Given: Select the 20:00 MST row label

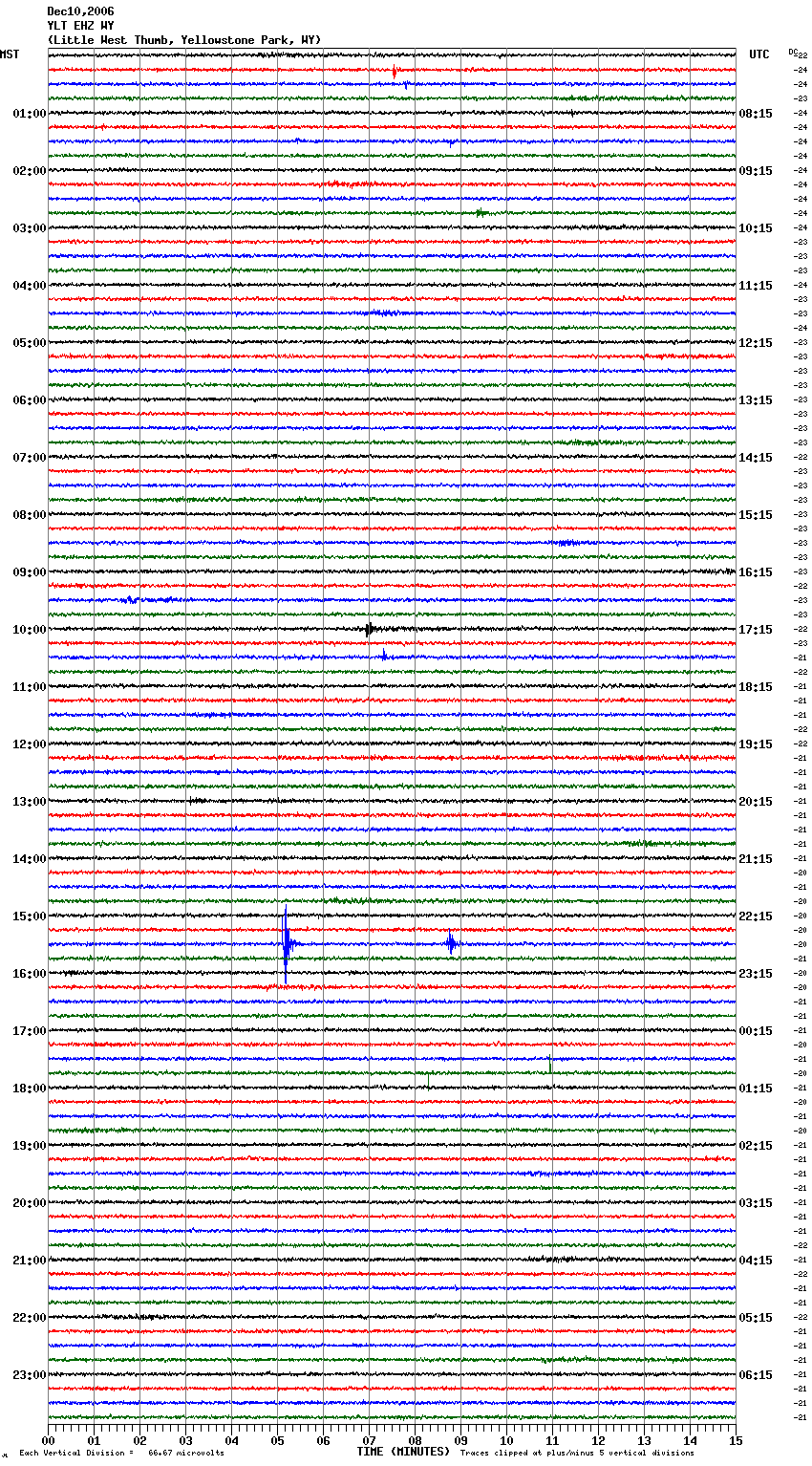Looking at the screenshot, I should tap(30, 1203).
